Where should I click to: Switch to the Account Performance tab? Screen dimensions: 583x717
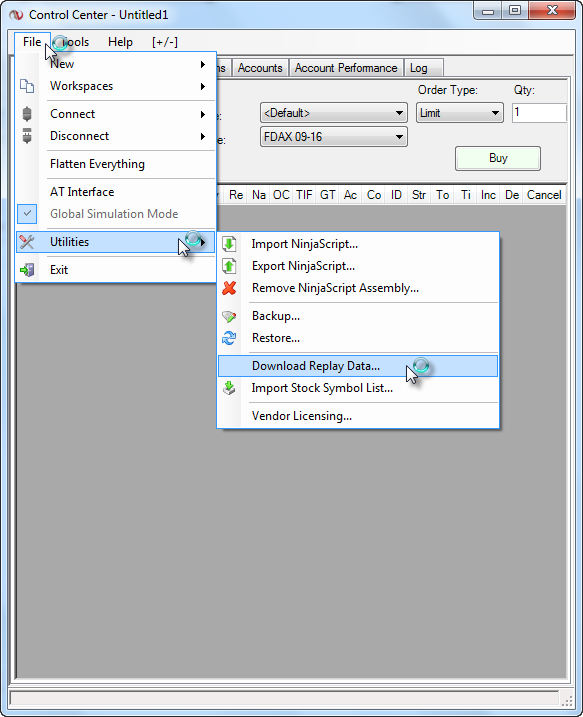[x=346, y=68]
